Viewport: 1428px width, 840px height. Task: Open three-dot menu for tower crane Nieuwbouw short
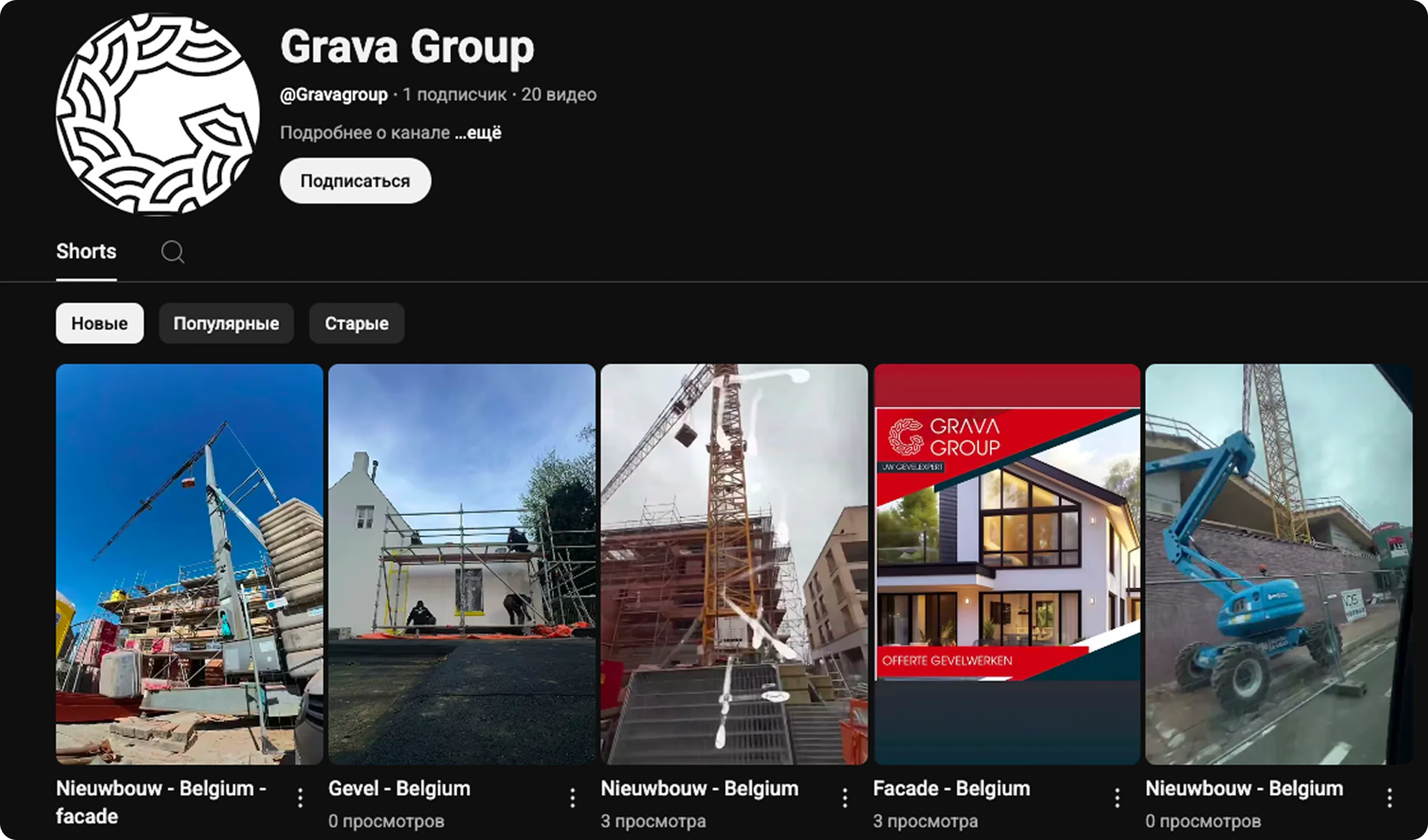pyautogui.click(x=844, y=797)
